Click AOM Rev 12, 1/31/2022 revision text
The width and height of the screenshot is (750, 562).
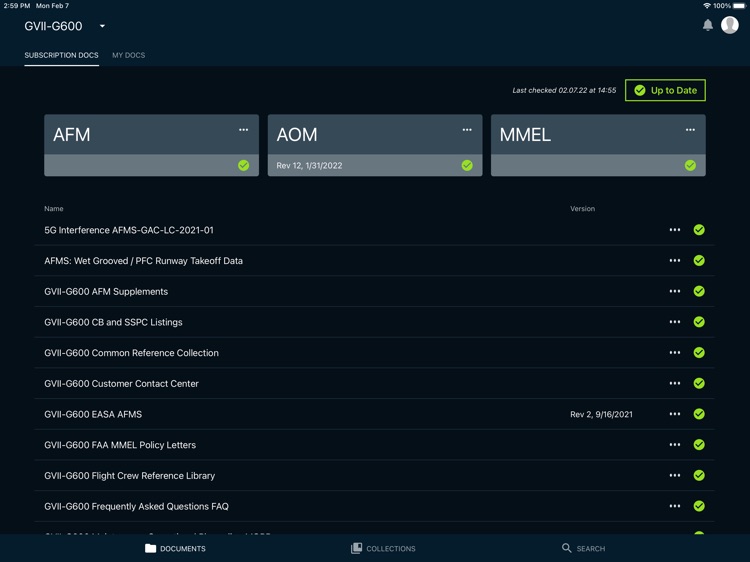point(309,165)
